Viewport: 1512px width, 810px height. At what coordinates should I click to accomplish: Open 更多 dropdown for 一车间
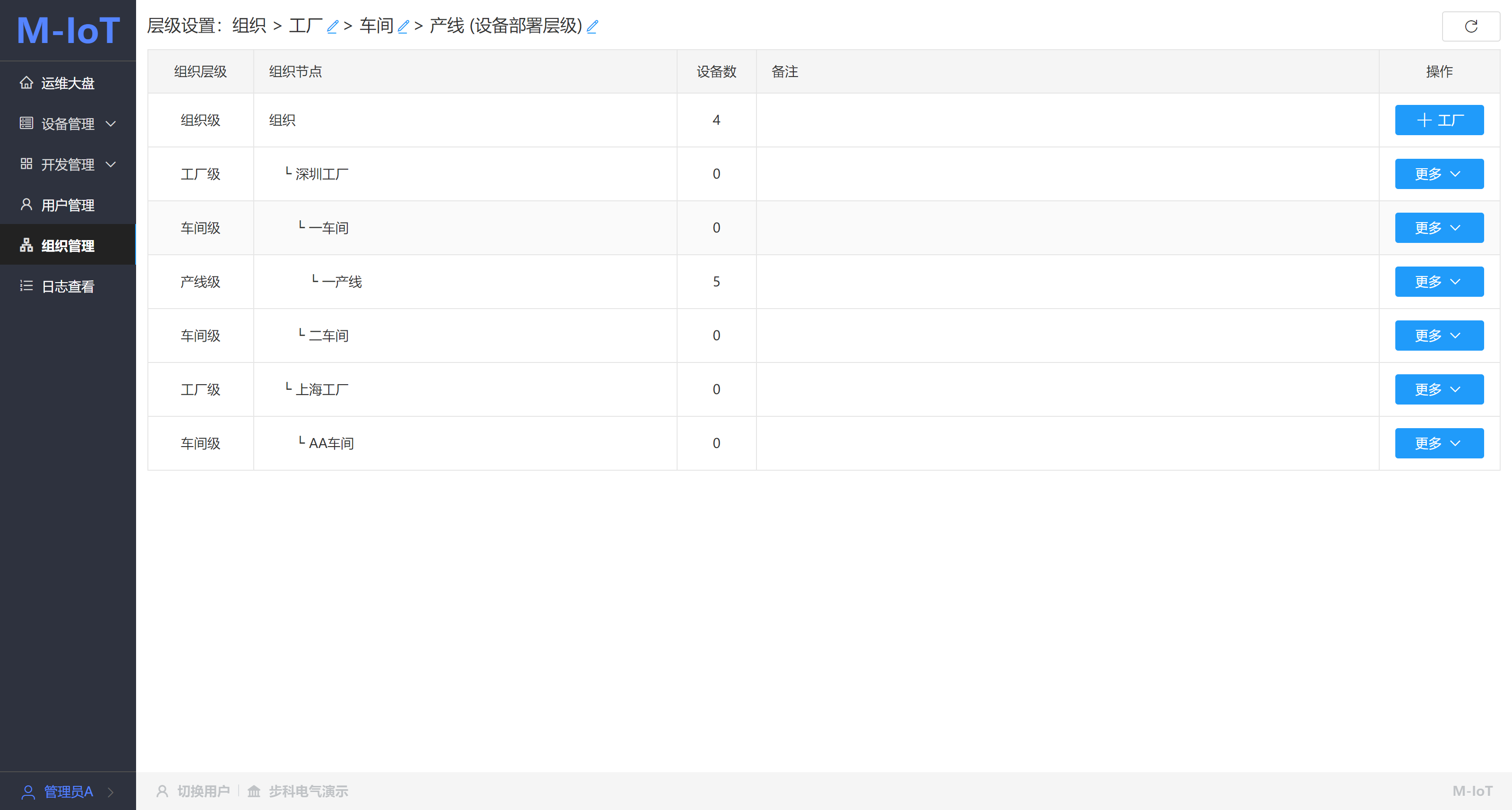[1439, 228]
